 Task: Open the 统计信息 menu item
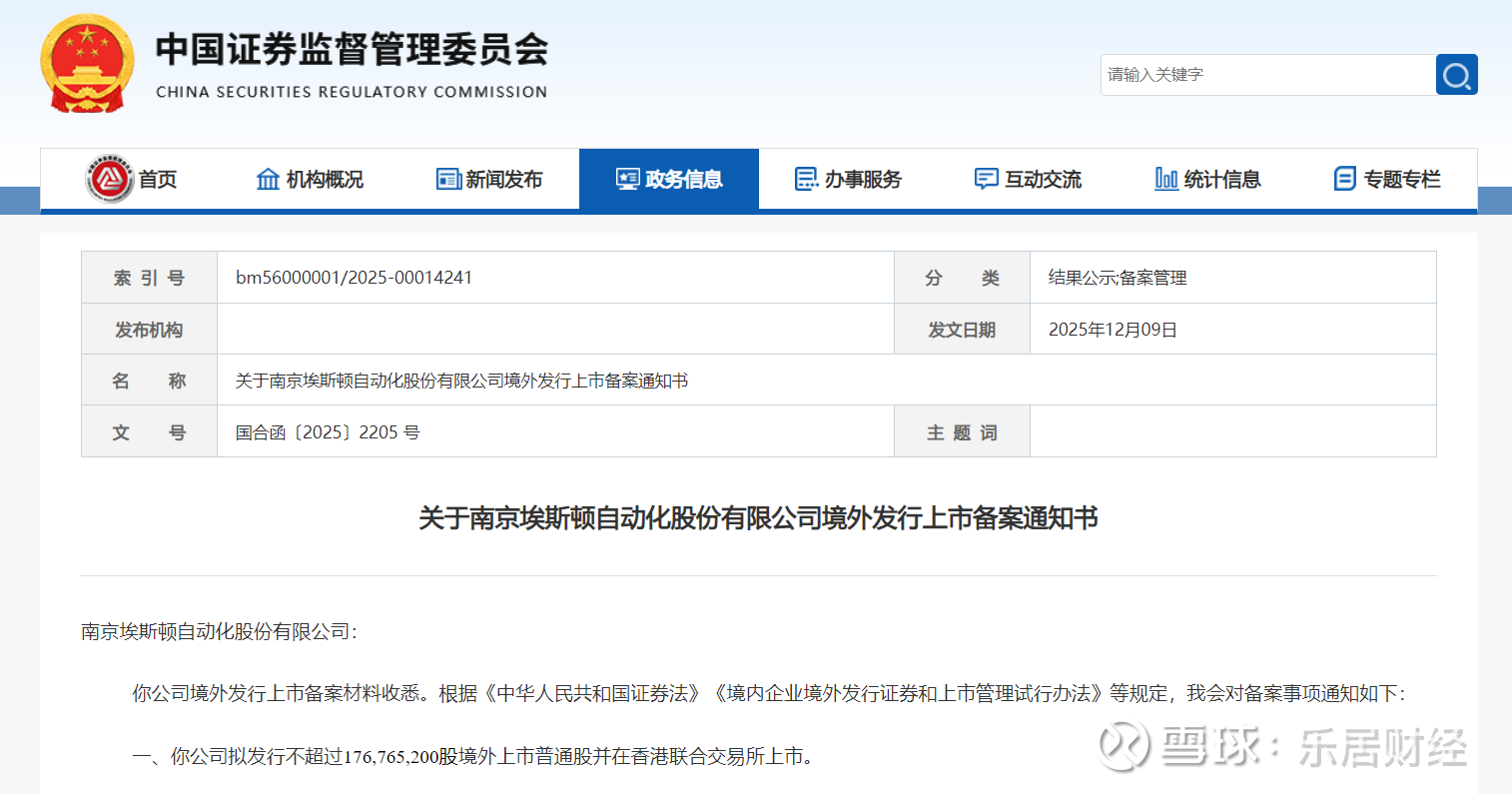coord(1208,179)
